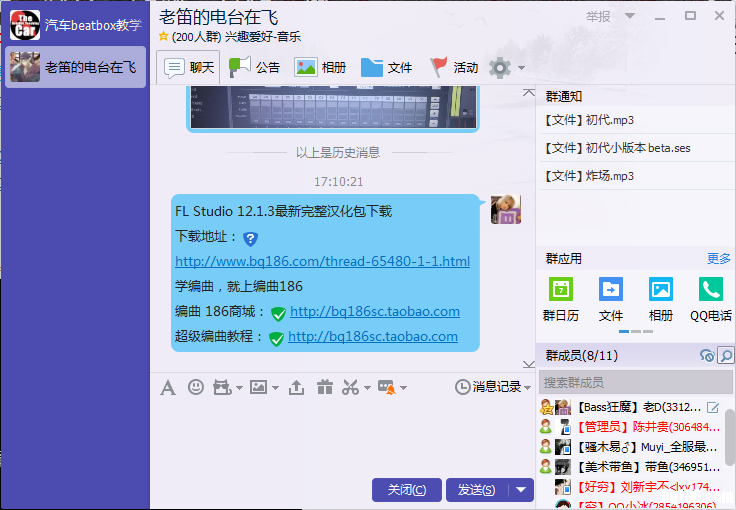The width and height of the screenshot is (736, 510).
Task: Click the send image icon
Action: point(258,387)
